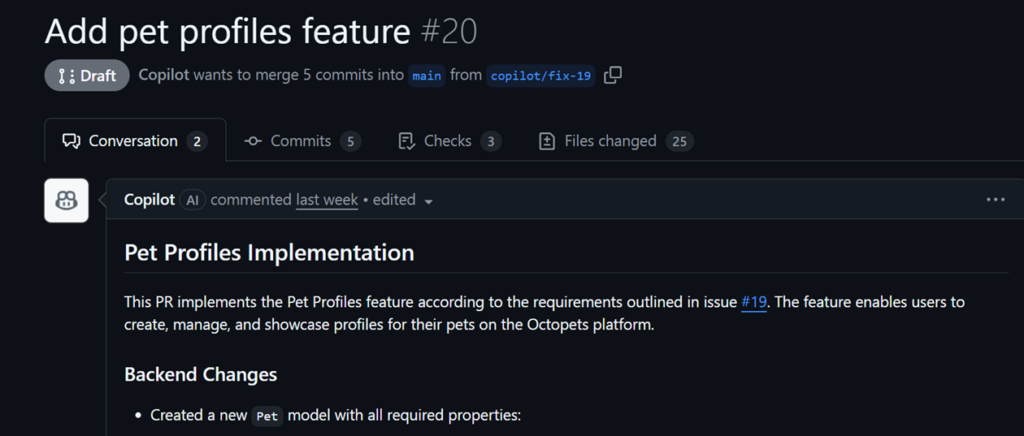The width and height of the screenshot is (1024, 436).
Task: Open the main base branch link
Action: (x=427, y=76)
